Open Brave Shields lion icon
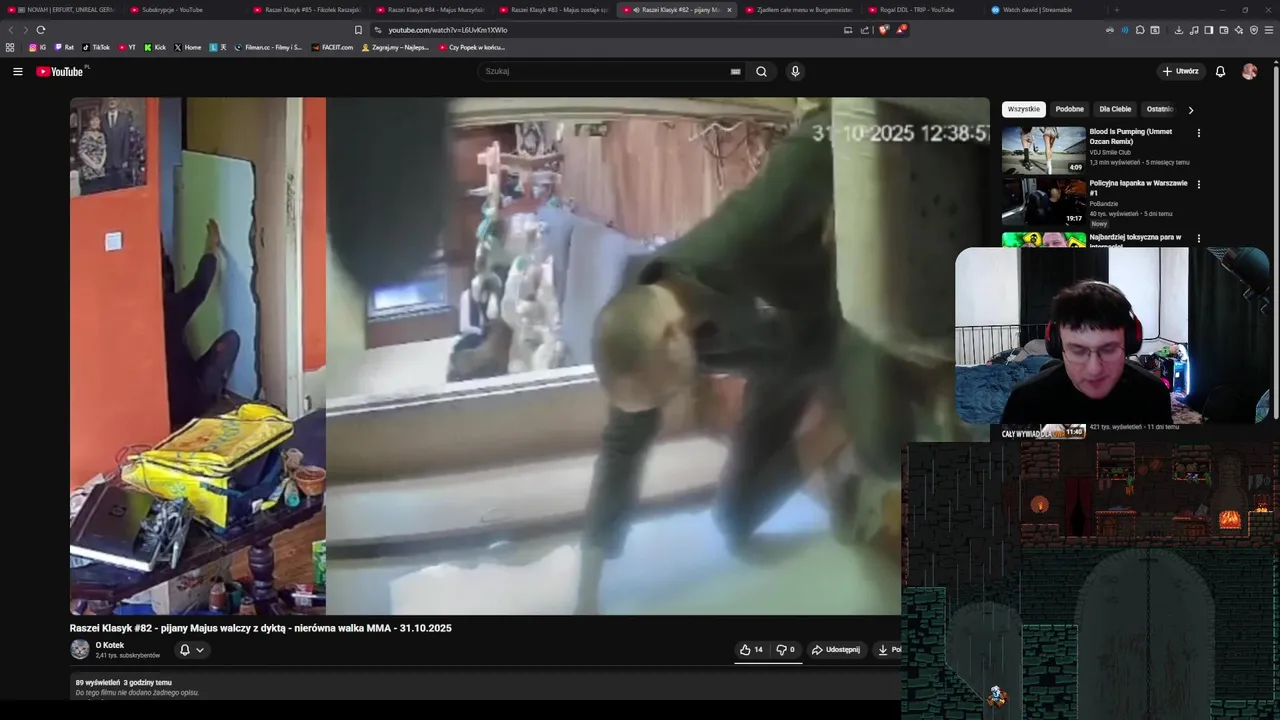 click(x=883, y=30)
